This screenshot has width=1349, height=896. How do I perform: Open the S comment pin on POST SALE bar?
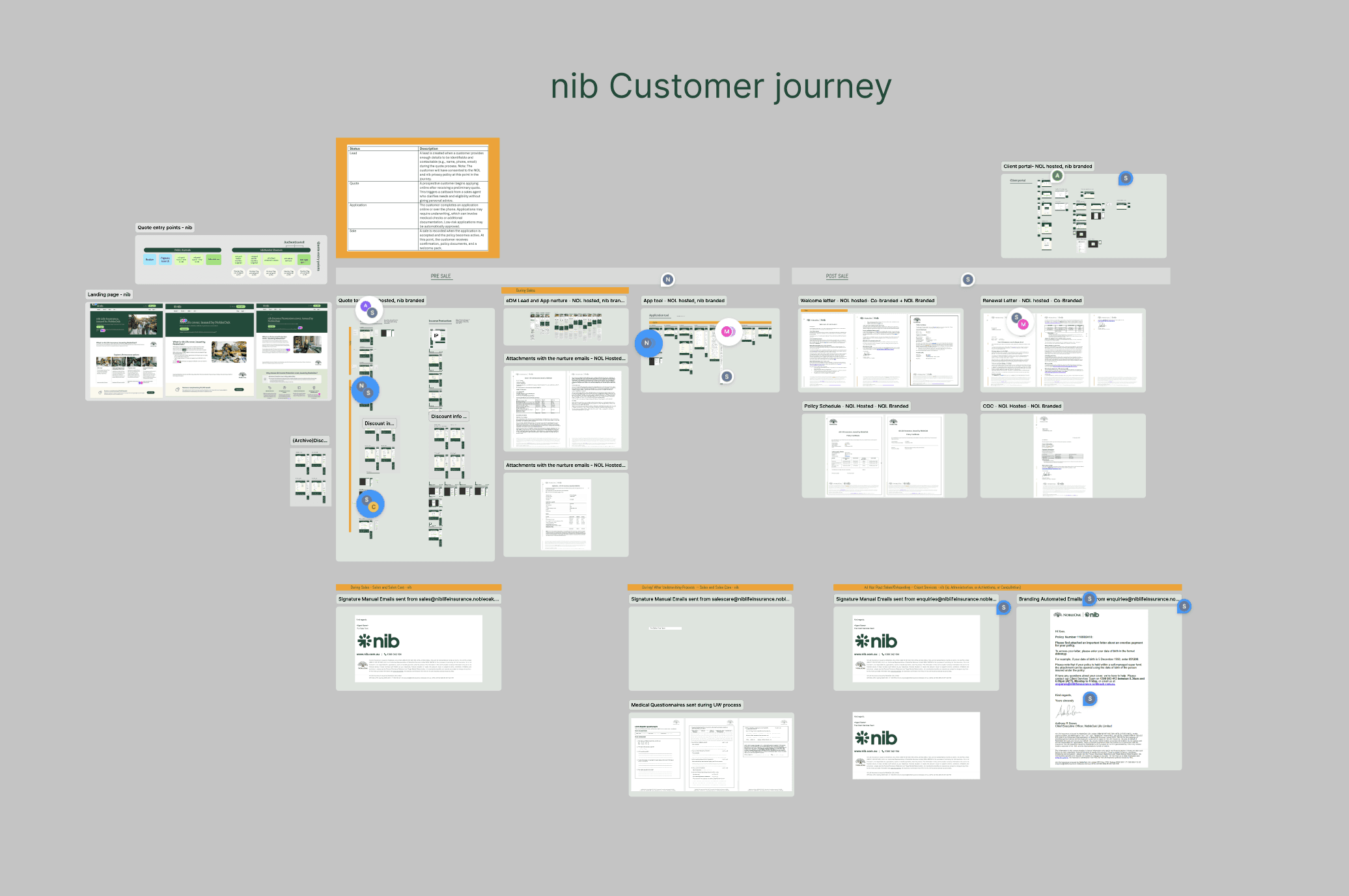tap(968, 279)
